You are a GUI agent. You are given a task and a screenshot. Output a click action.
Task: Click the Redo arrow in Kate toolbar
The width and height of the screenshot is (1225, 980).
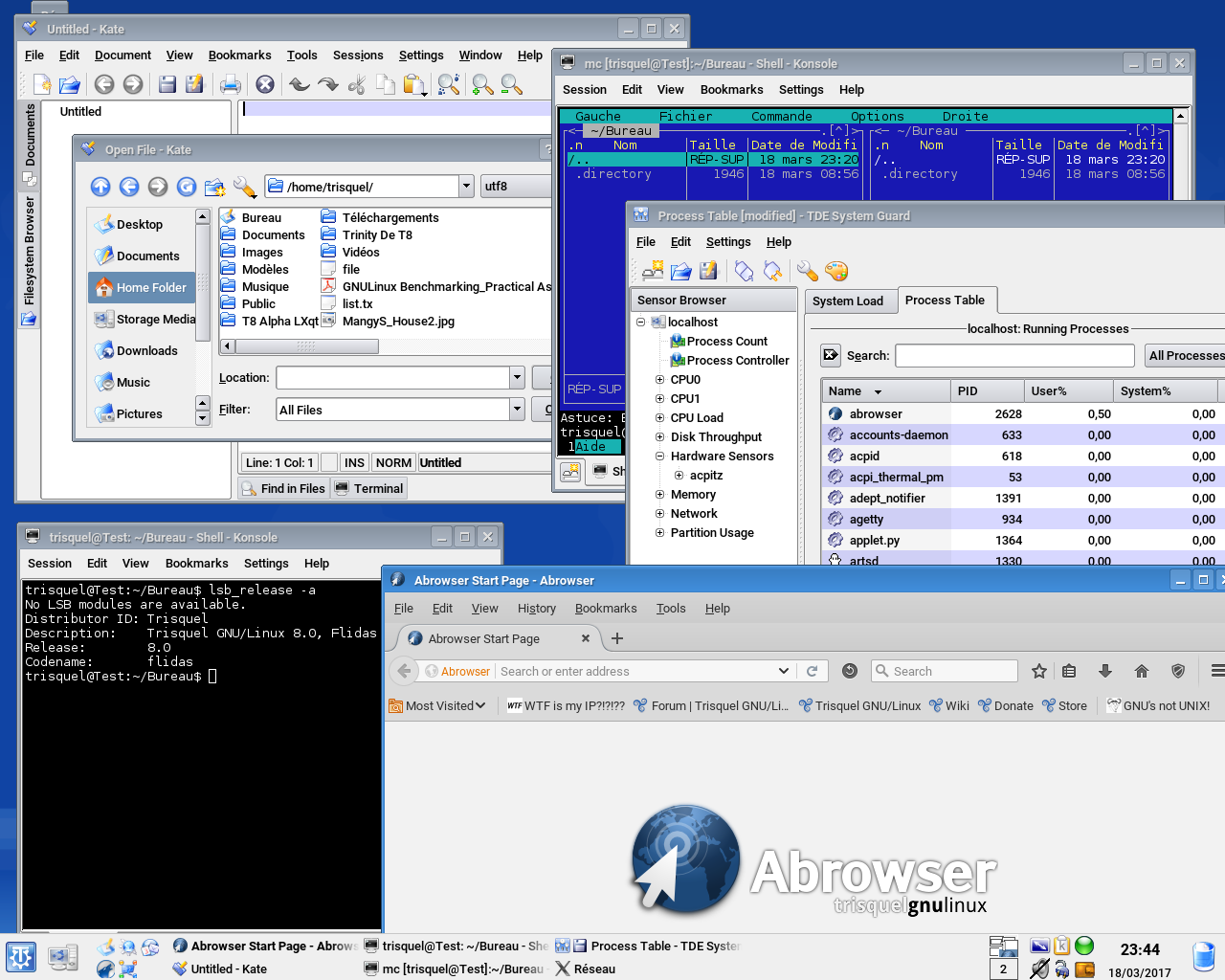point(328,84)
